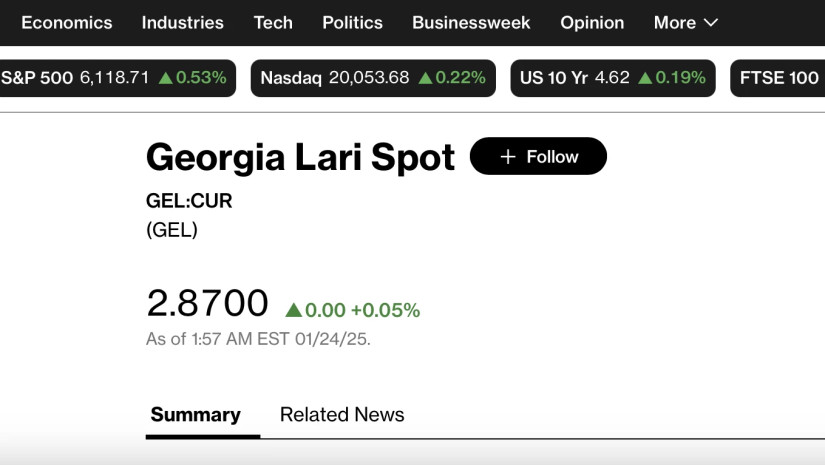Open the Industries section
The width and height of the screenshot is (825, 465).
[x=183, y=22]
